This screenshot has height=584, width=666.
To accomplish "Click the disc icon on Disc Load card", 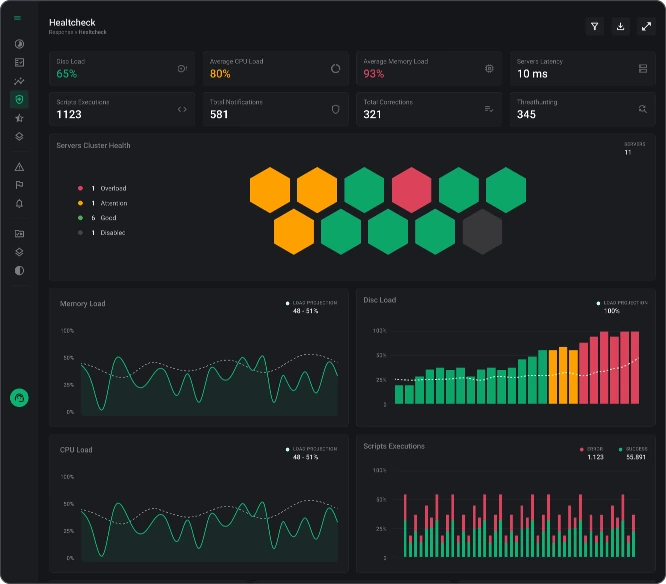I will [x=182, y=68].
